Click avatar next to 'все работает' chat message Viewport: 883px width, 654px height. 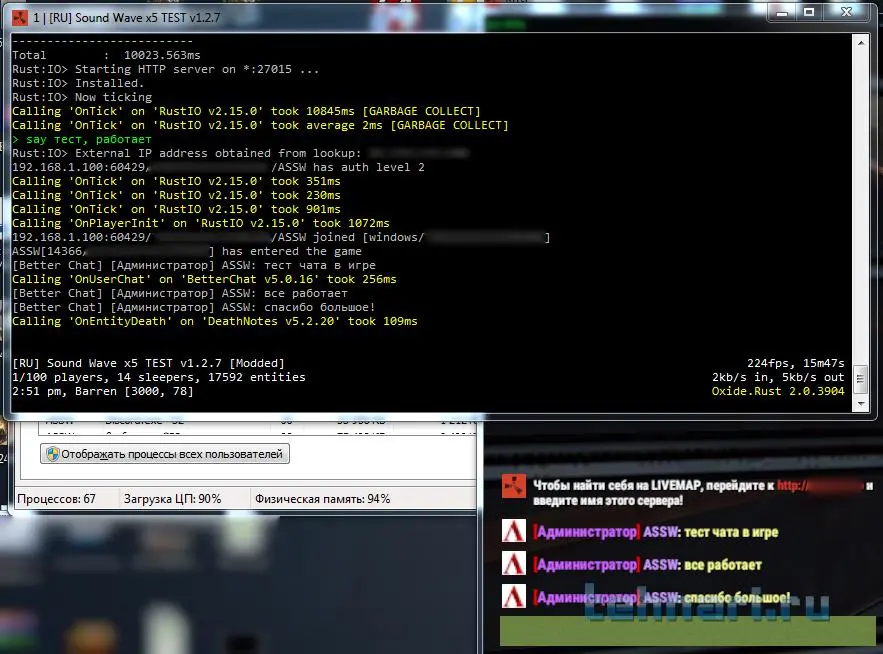pos(514,564)
